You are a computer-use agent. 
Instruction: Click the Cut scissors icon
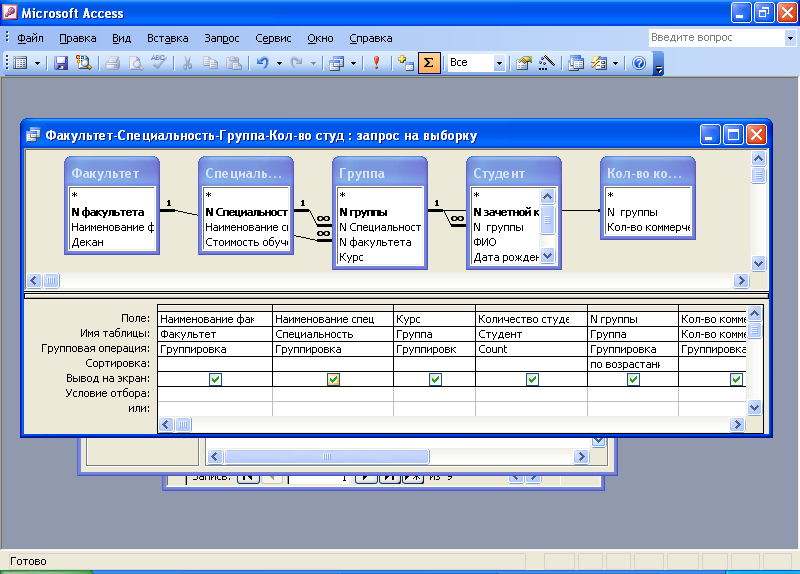187,63
